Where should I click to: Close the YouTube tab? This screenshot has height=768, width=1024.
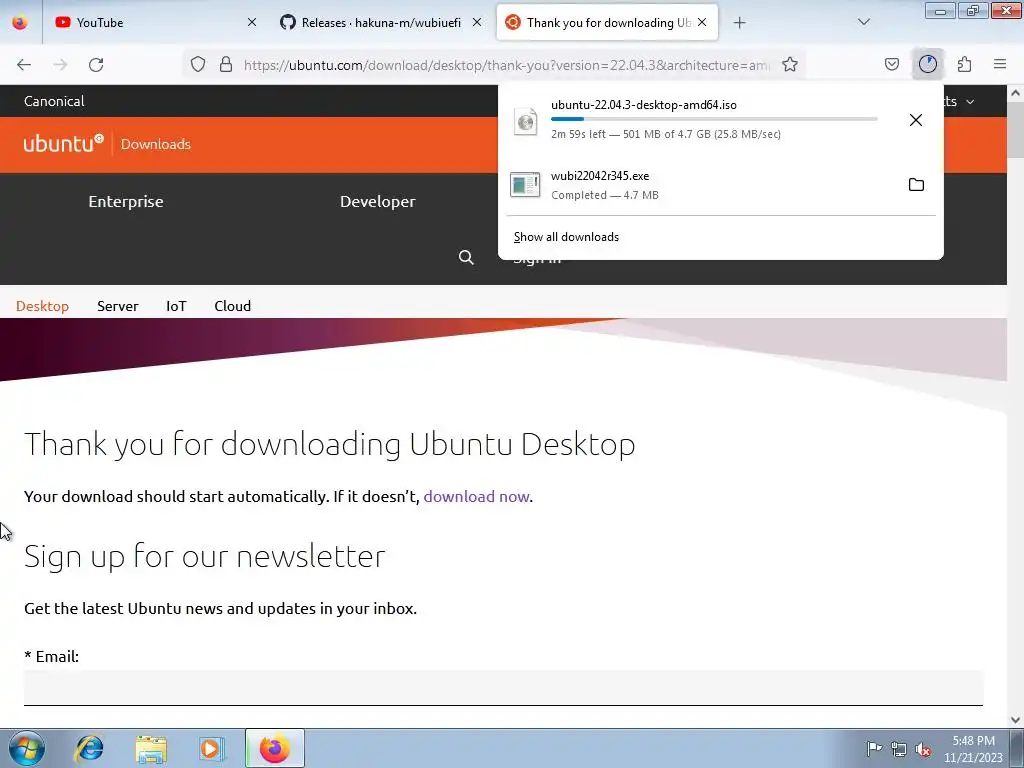pos(252,23)
